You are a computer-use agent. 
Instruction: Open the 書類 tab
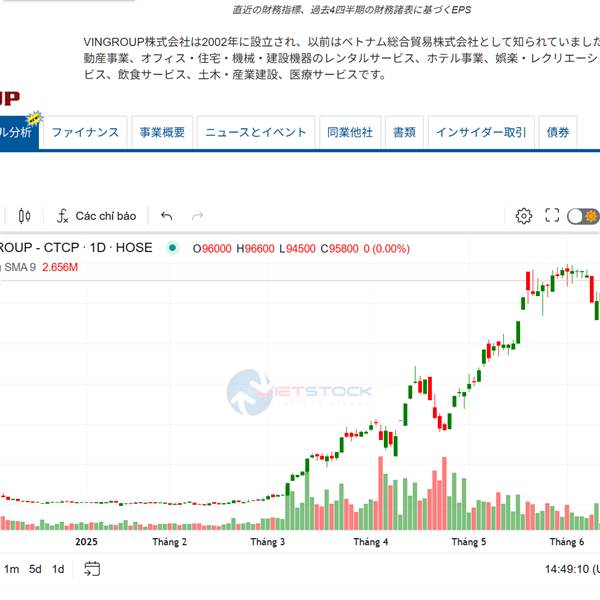pyautogui.click(x=404, y=132)
